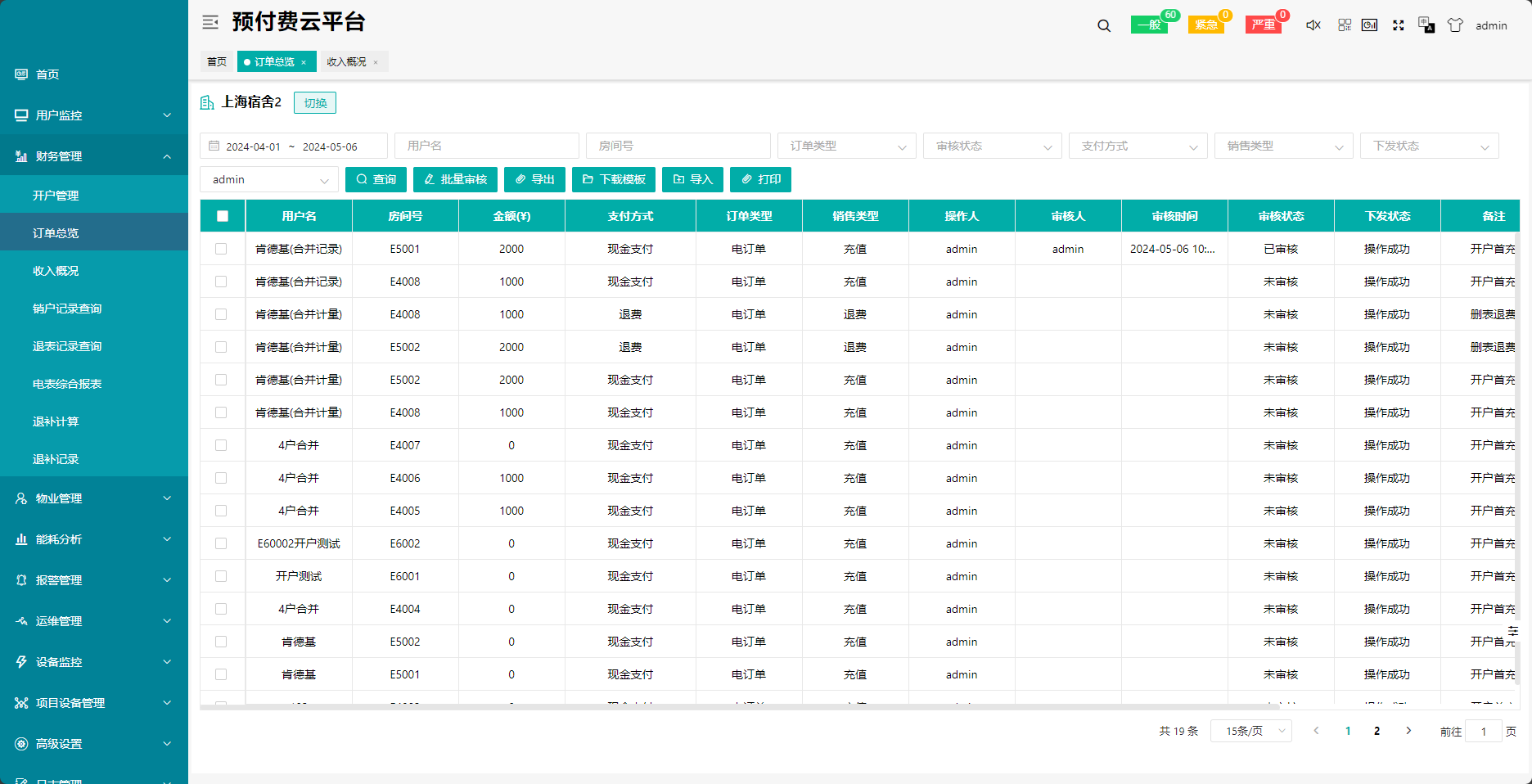Screen dimensions: 1532x784
Task: Open the dashboard chart screen icon
Action: (x=1369, y=25)
